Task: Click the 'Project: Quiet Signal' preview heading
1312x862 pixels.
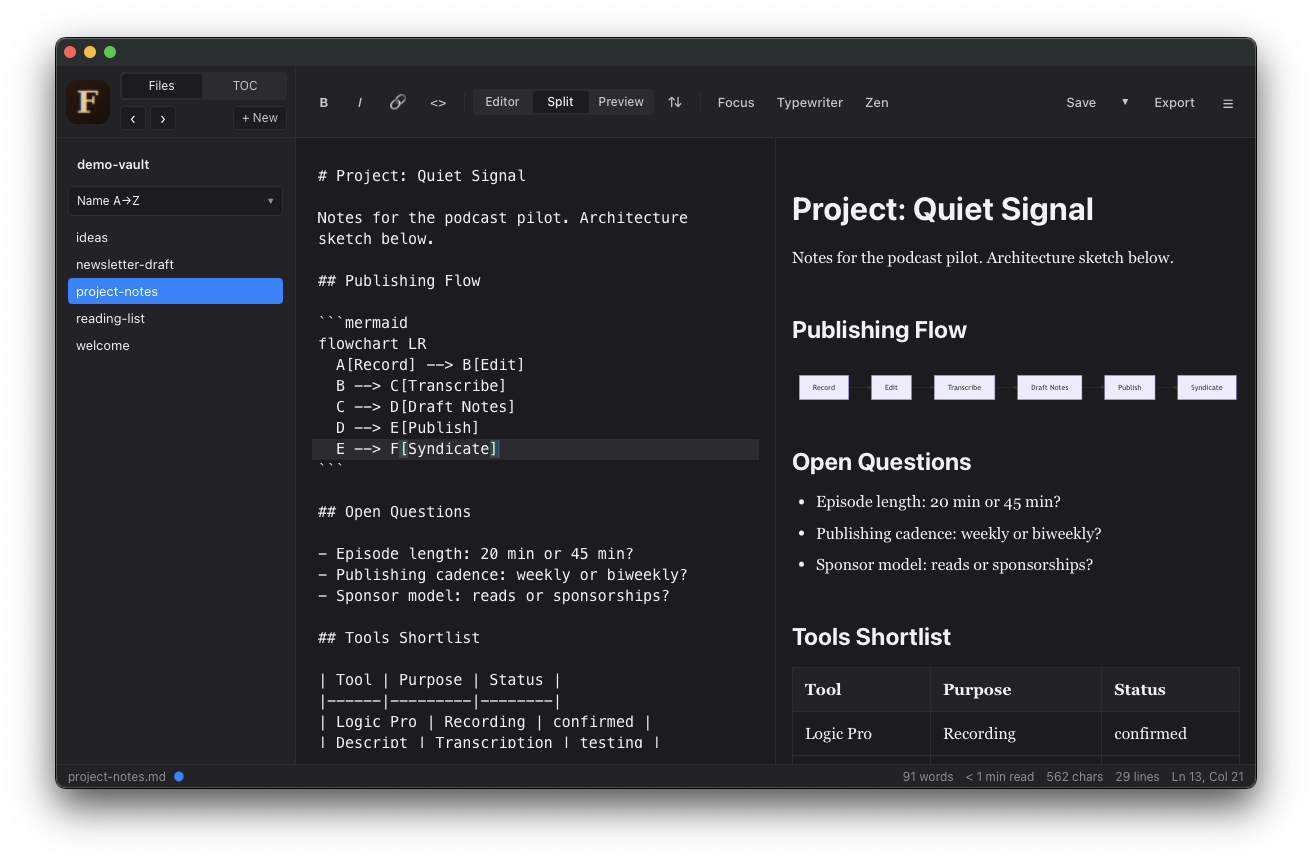Action: click(943, 209)
